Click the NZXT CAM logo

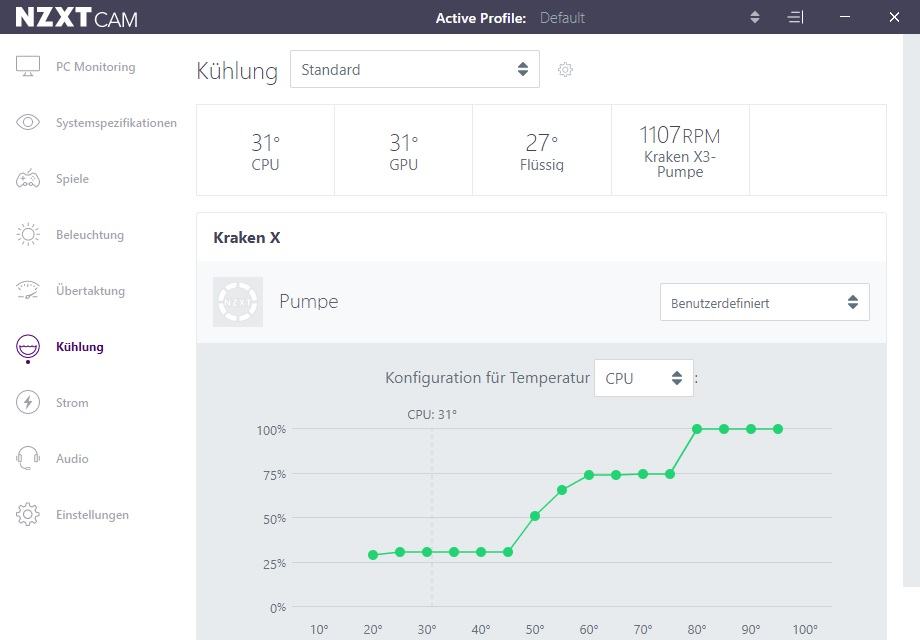(x=76, y=17)
